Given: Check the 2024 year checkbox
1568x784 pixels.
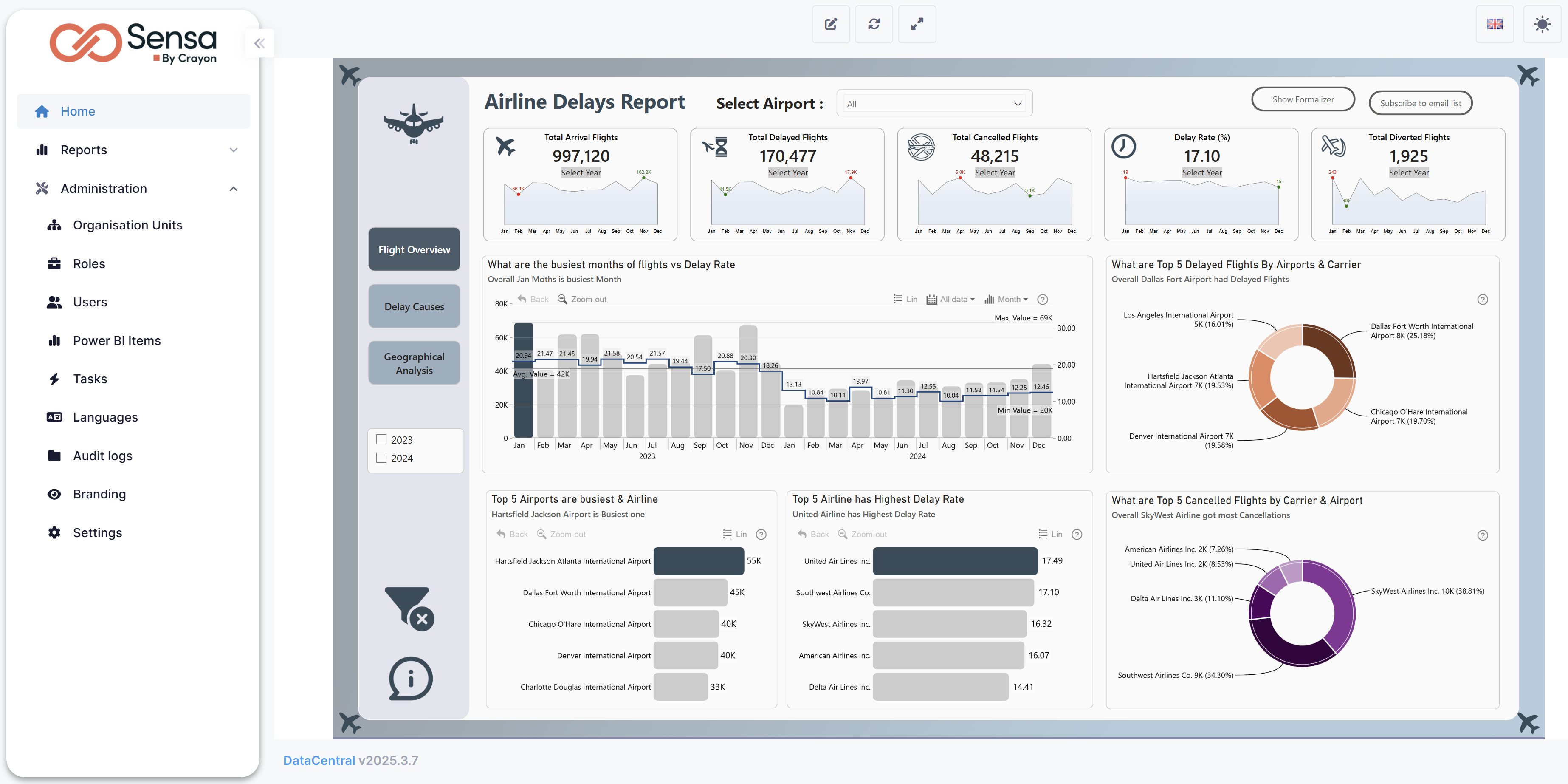Looking at the screenshot, I should pyautogui.click(x=382, y=458).
